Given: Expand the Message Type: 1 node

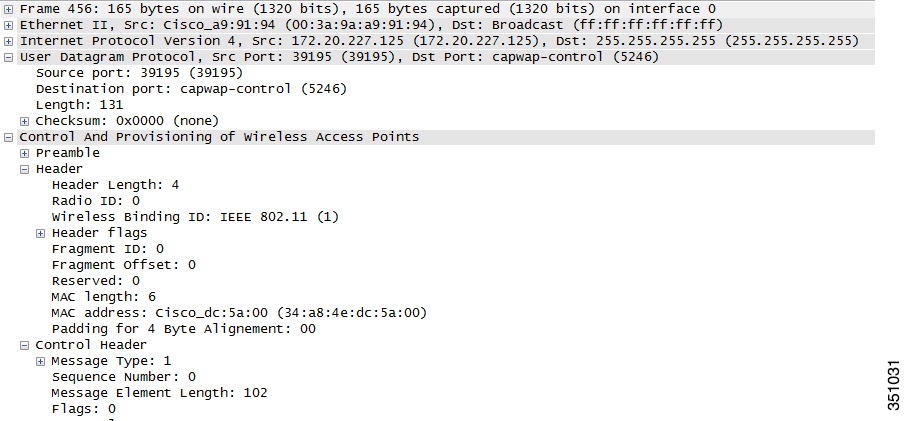Looking at the screenshot, I should click(40, 362).
